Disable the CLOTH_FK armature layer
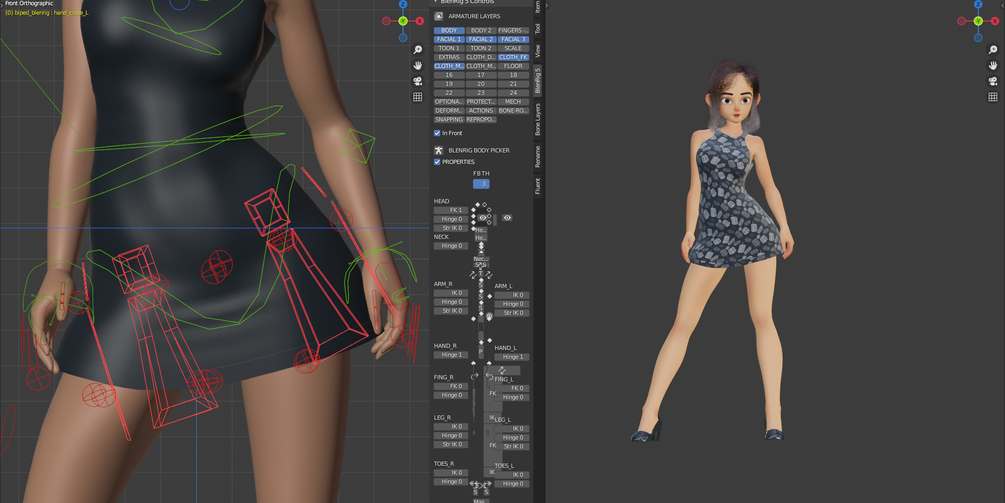1005x503 pixels. tap(513, 57)
